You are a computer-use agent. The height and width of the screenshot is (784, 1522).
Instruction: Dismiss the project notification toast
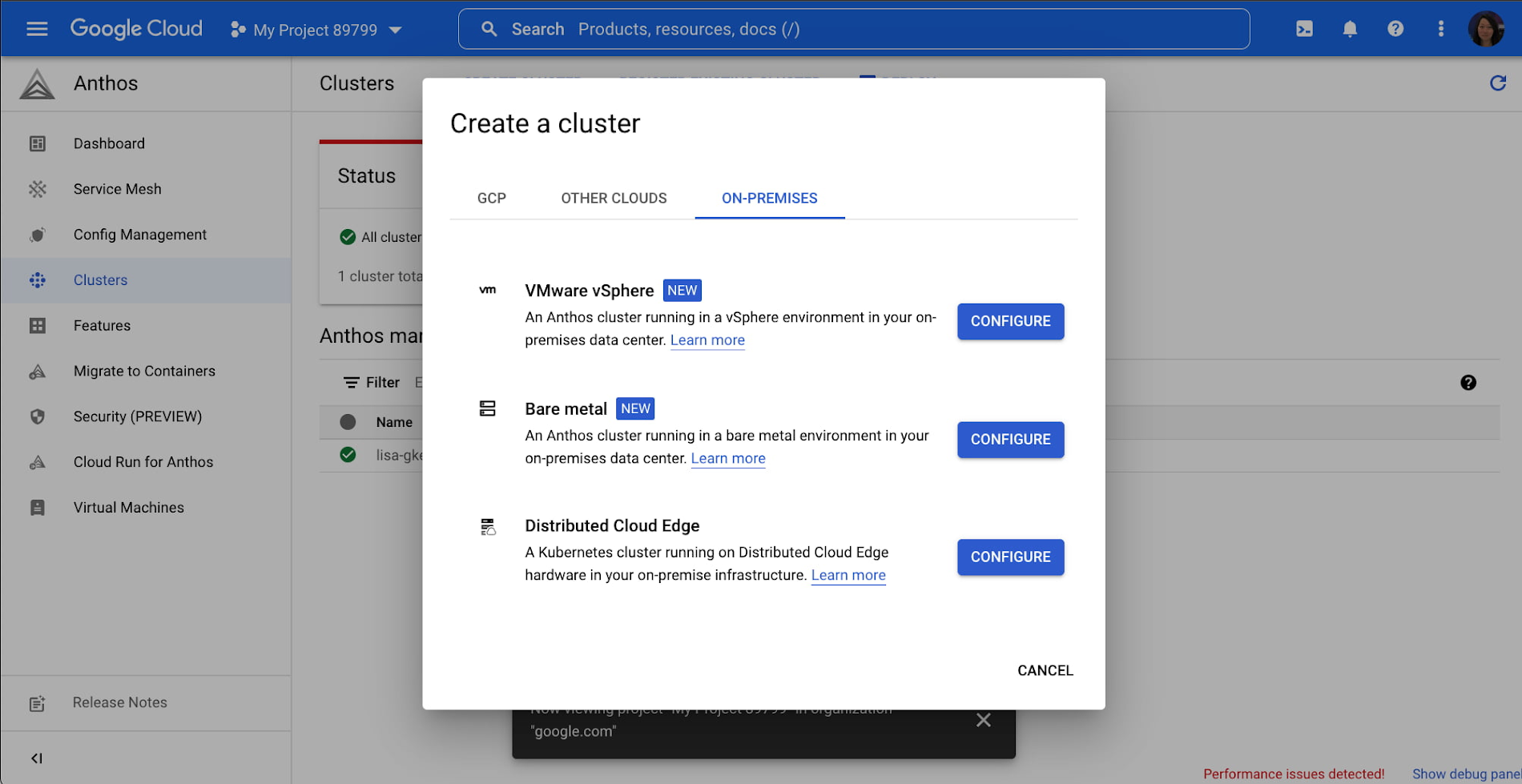click(x=983, y=720)
